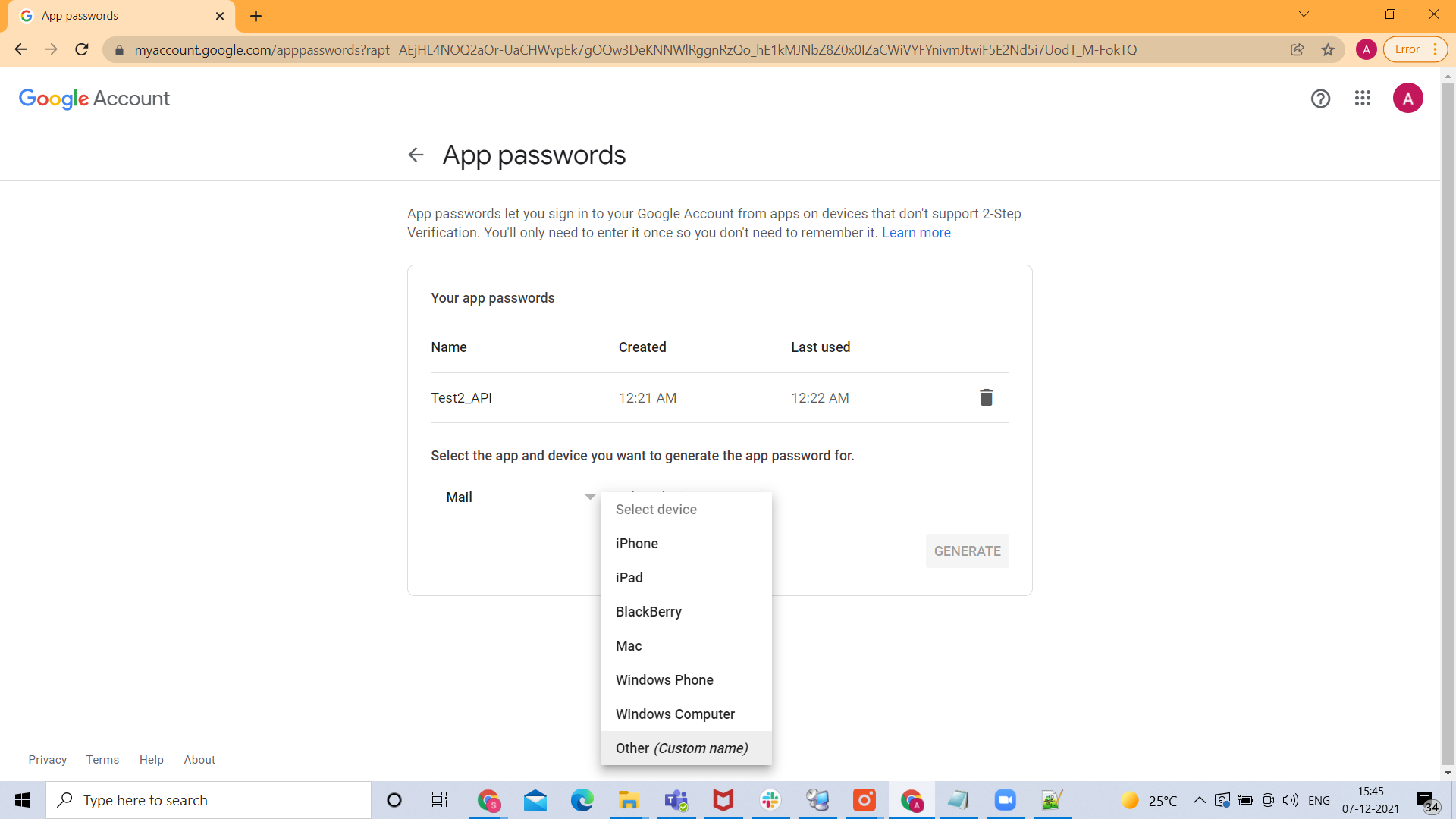The height and width of the screenshot is (819, 1456).
Task: Open McAfee from the taskbar
Action: (x=723, y=800)
